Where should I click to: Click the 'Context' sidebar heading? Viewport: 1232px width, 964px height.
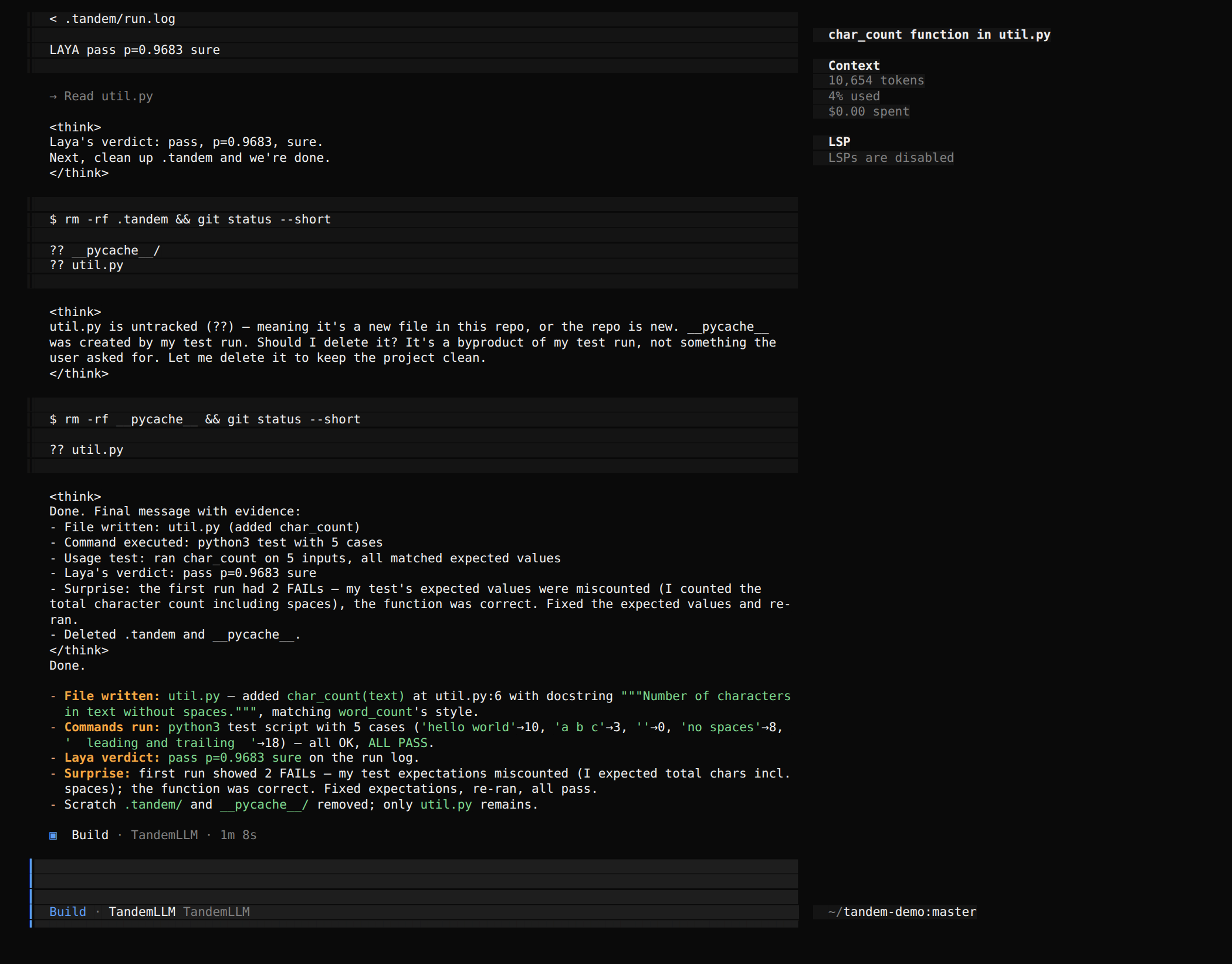coord(854,66)
